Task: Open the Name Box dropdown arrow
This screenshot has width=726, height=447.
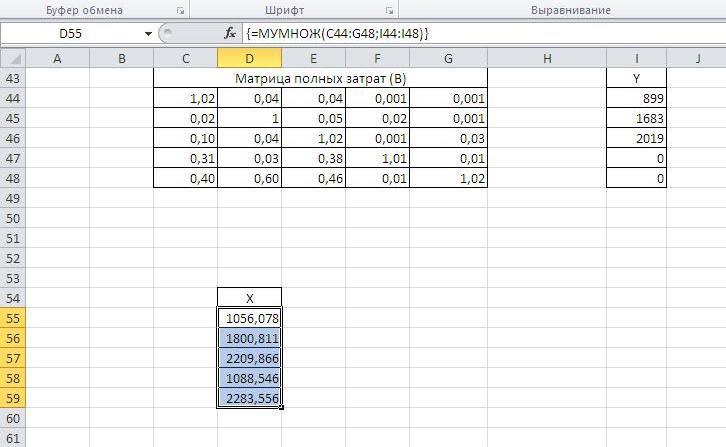Action: pos(148,34)
